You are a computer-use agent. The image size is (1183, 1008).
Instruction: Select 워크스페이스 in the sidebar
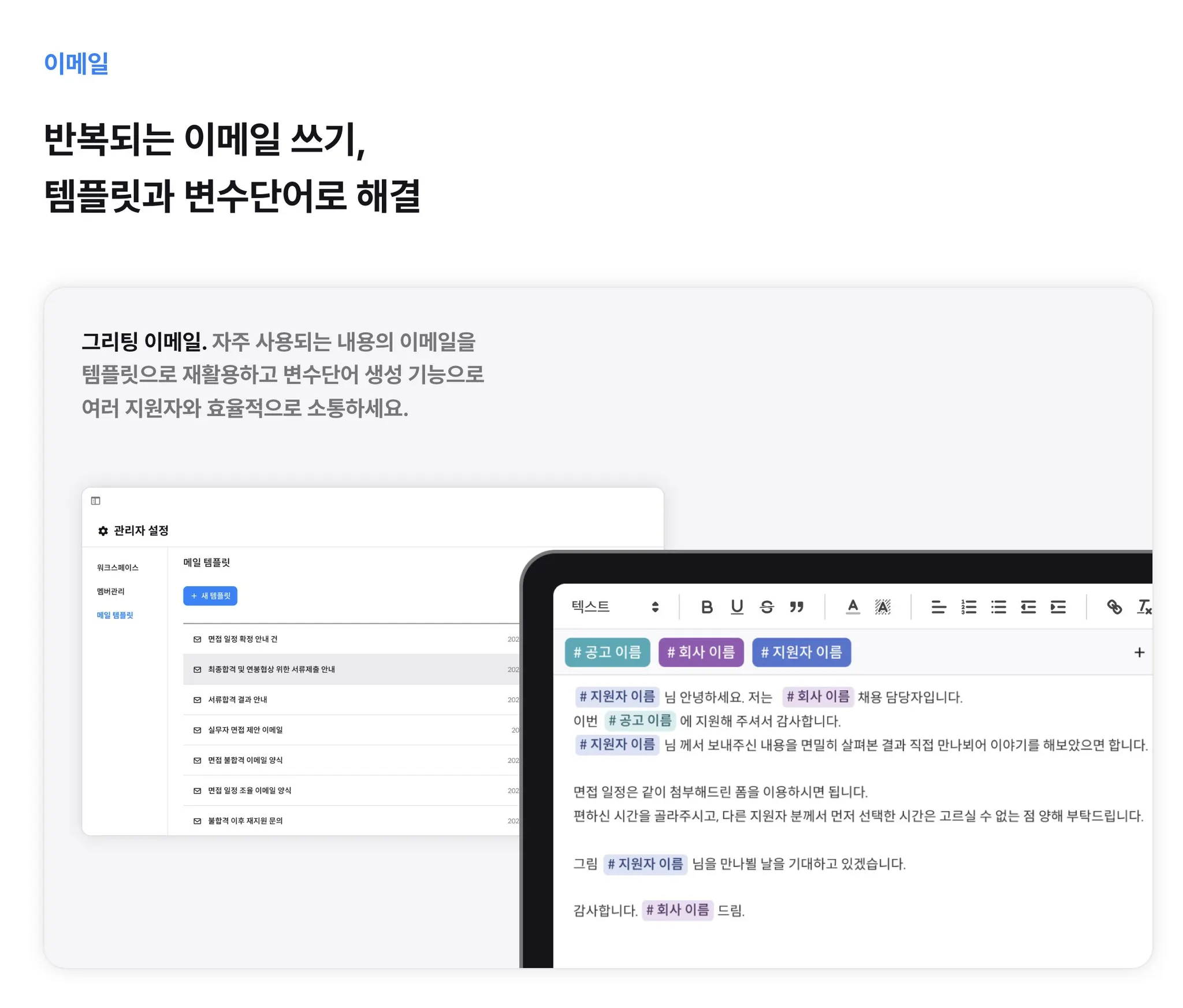coord(117,567)
